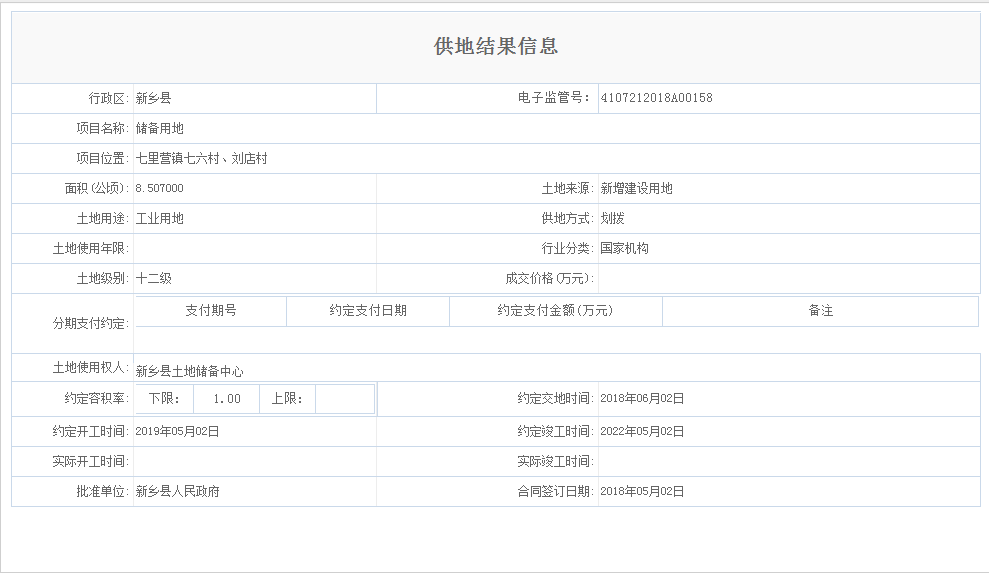Click the 实际竣工时间 label

[556, 461]
